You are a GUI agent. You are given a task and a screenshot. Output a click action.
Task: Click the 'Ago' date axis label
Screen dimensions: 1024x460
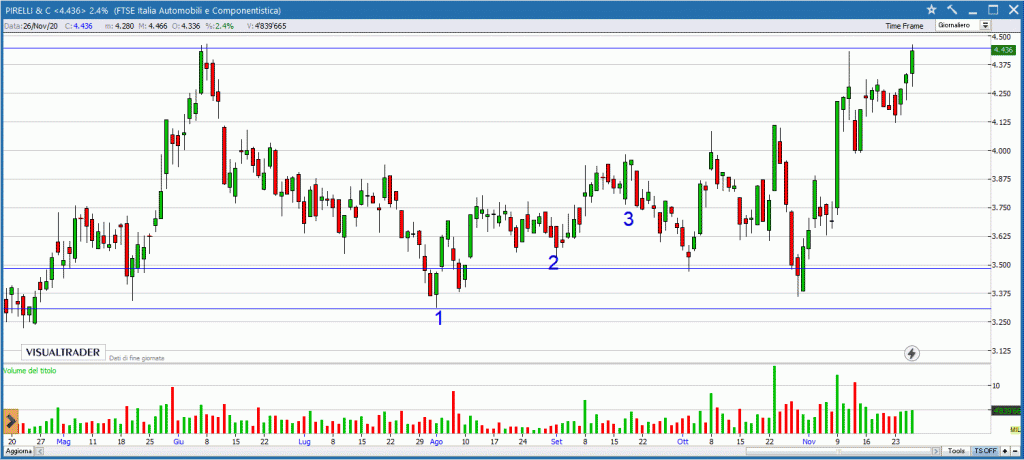click(x=437, y=442)
